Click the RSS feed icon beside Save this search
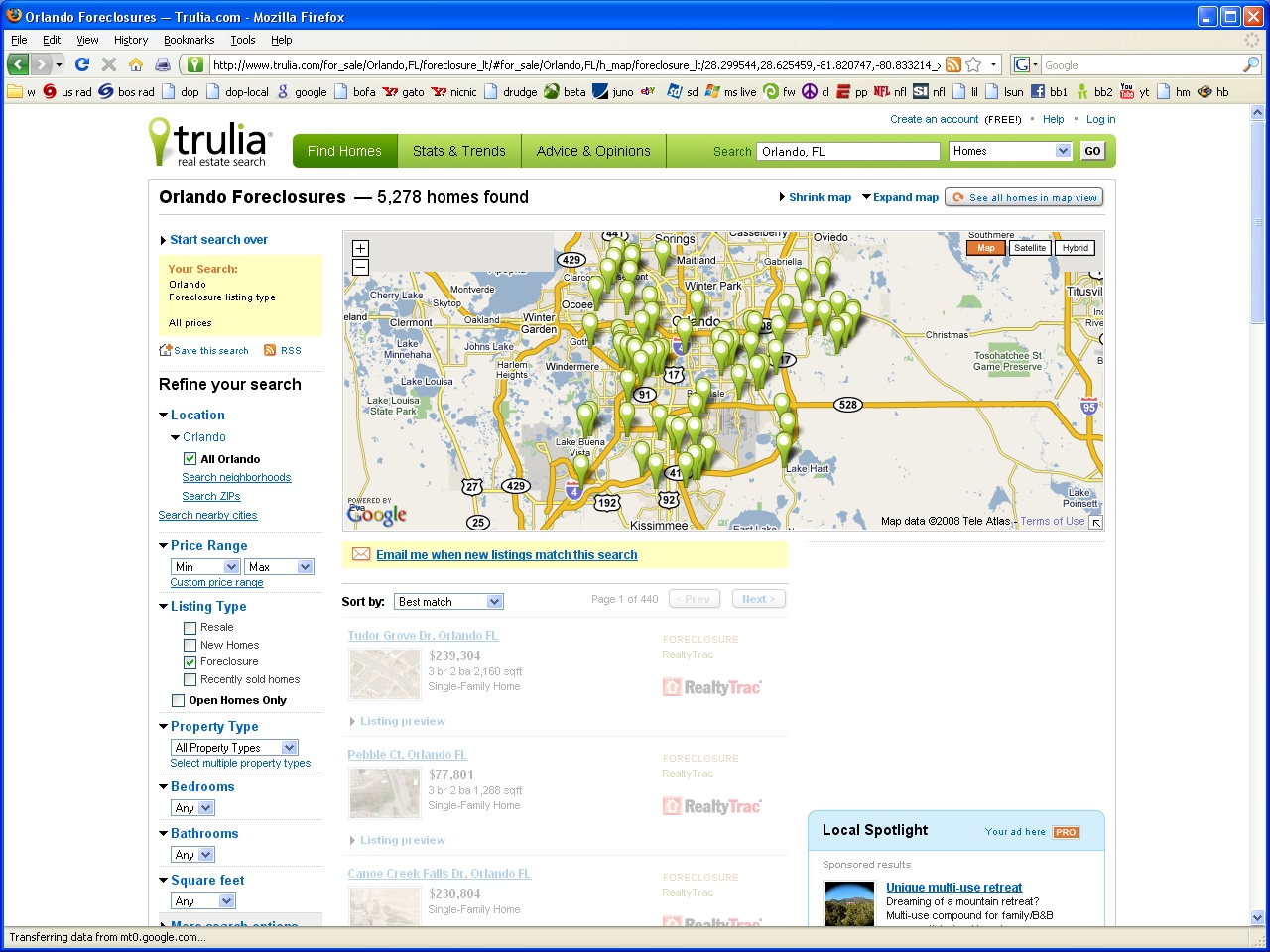Image resolution: width=1270 pixels, height=952 pixels. (x=270, y=350)
